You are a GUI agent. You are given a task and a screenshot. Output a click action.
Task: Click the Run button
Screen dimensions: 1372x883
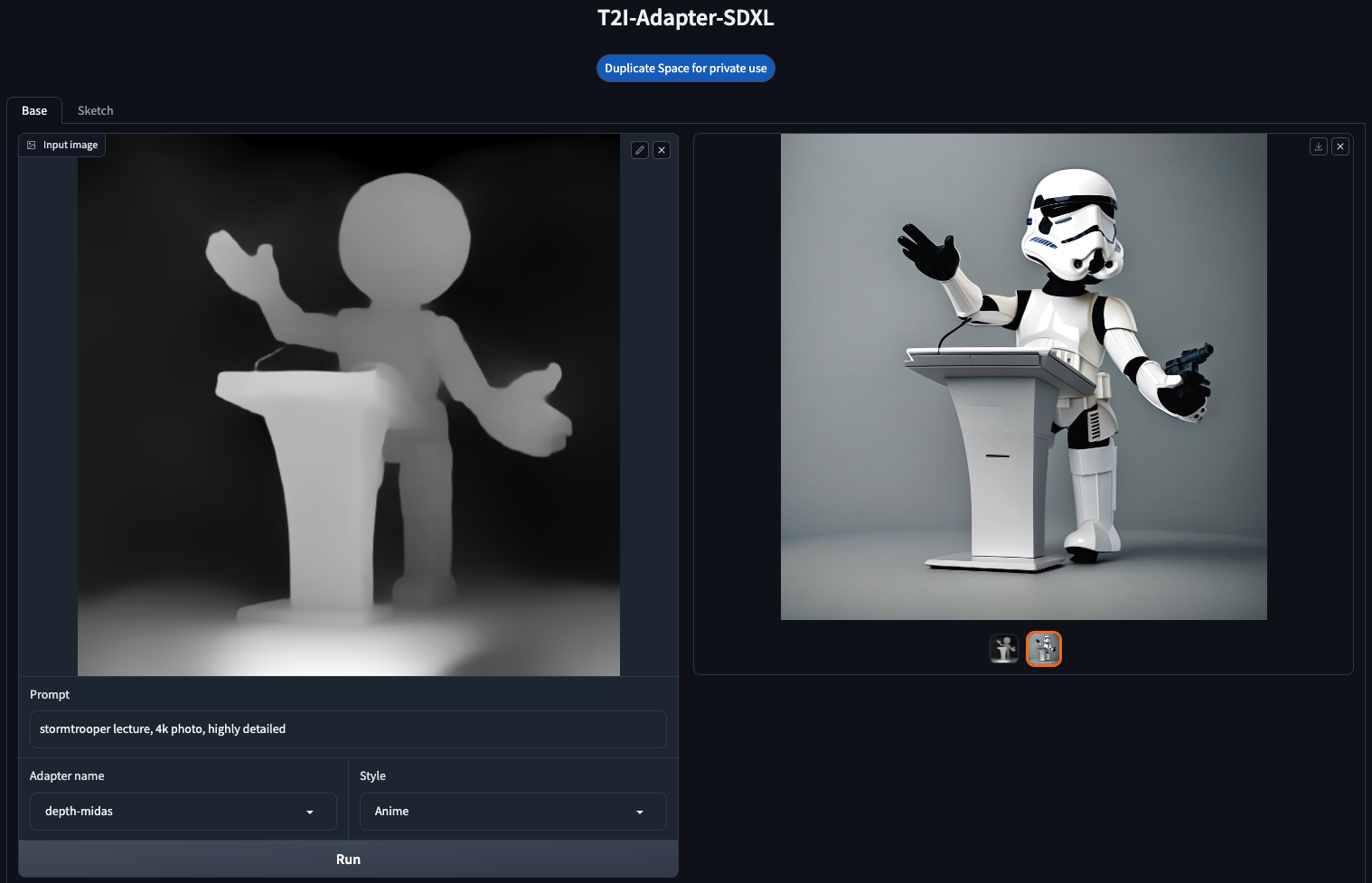(348, 860)
